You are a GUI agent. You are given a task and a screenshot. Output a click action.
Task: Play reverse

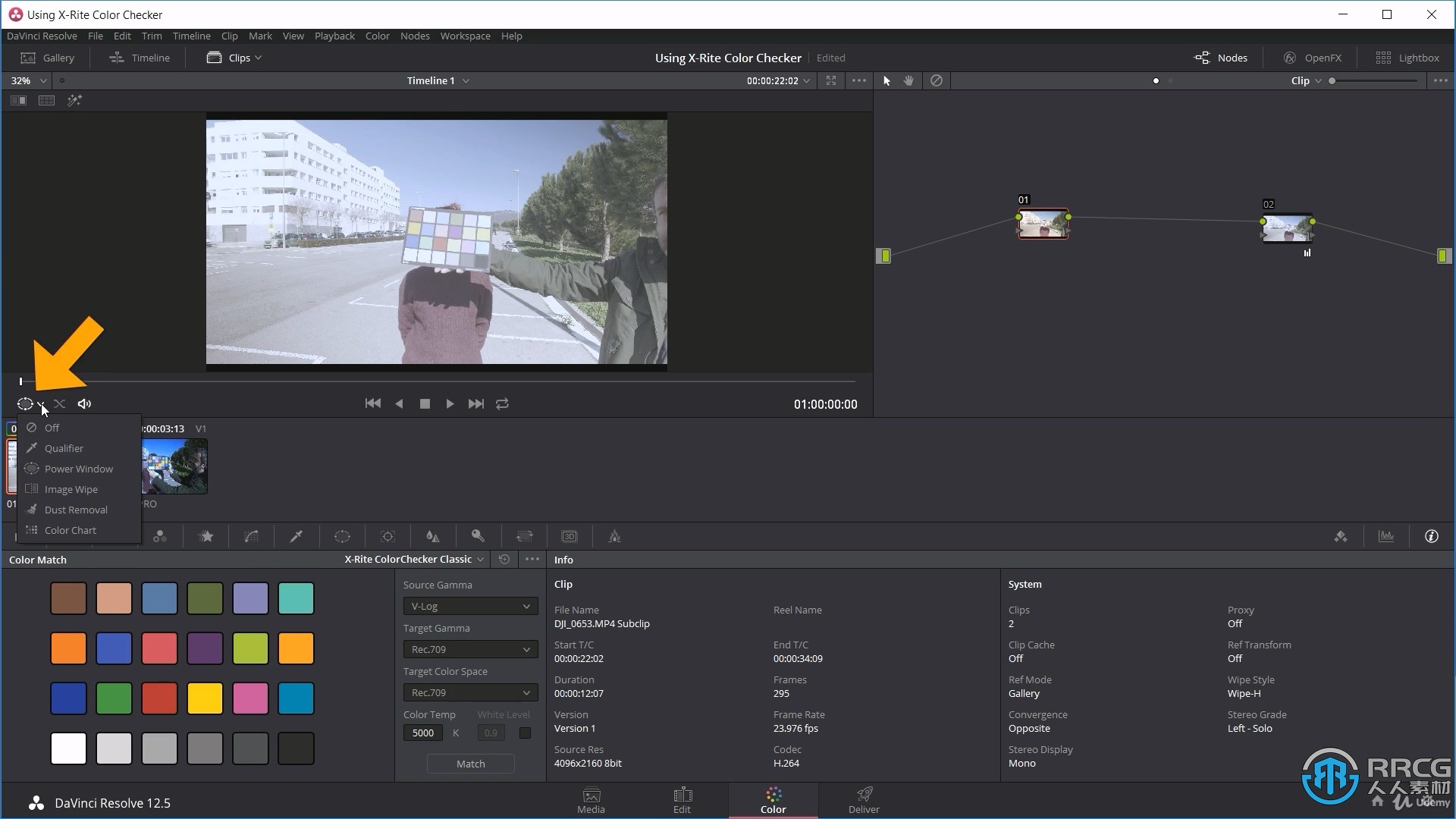[x=399, y=404]
